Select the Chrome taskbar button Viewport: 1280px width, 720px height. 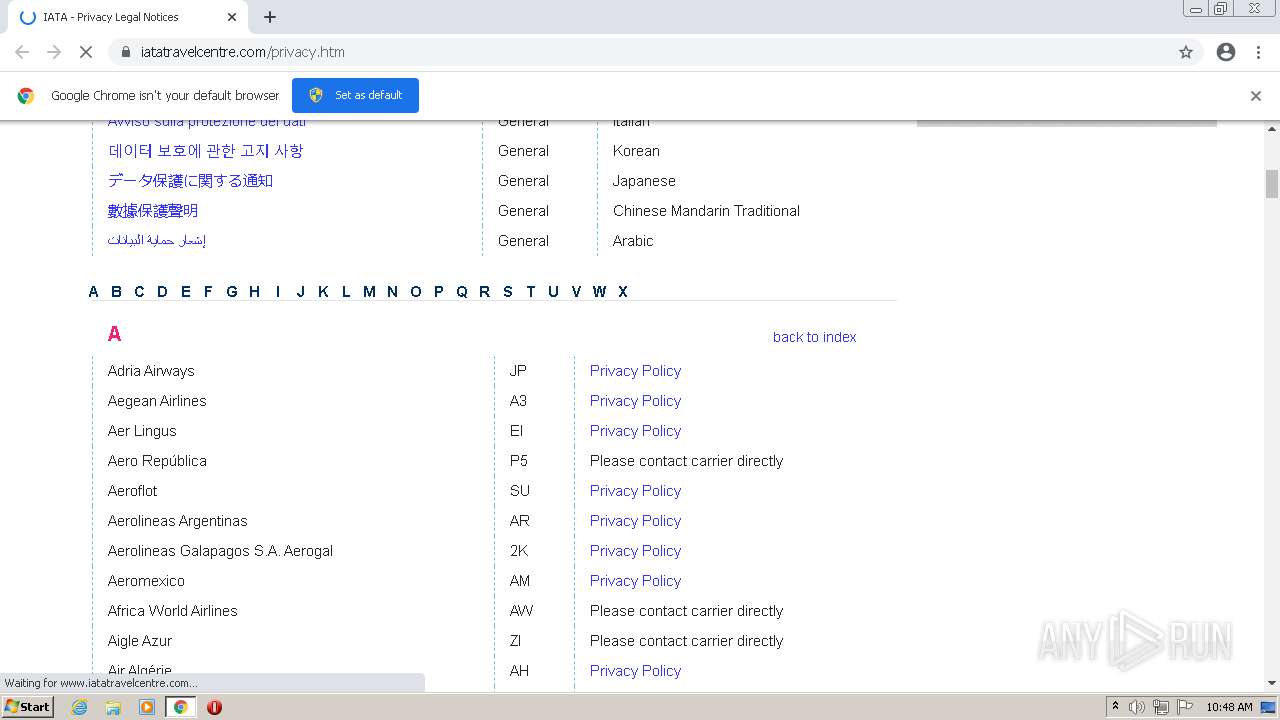click(x=180, y=707)
